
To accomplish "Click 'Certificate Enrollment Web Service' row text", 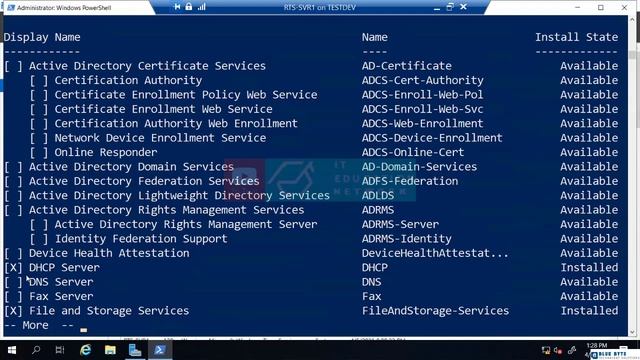I will 163,109.
